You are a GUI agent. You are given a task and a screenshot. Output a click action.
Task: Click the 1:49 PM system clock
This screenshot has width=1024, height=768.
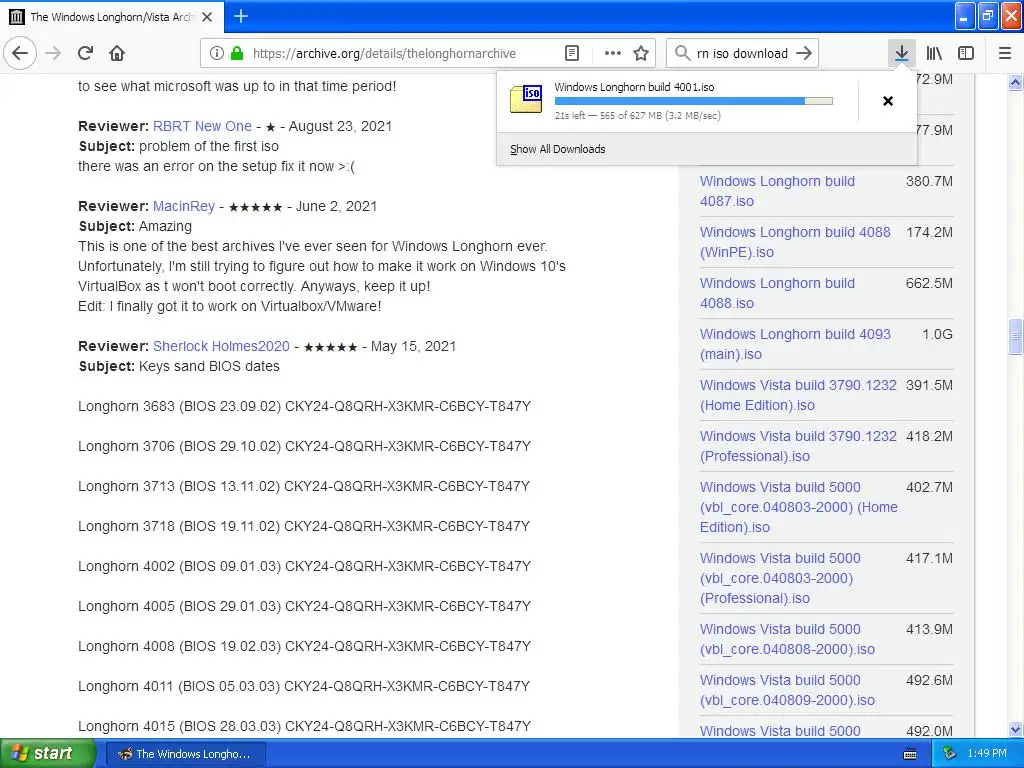click(987, 754)
